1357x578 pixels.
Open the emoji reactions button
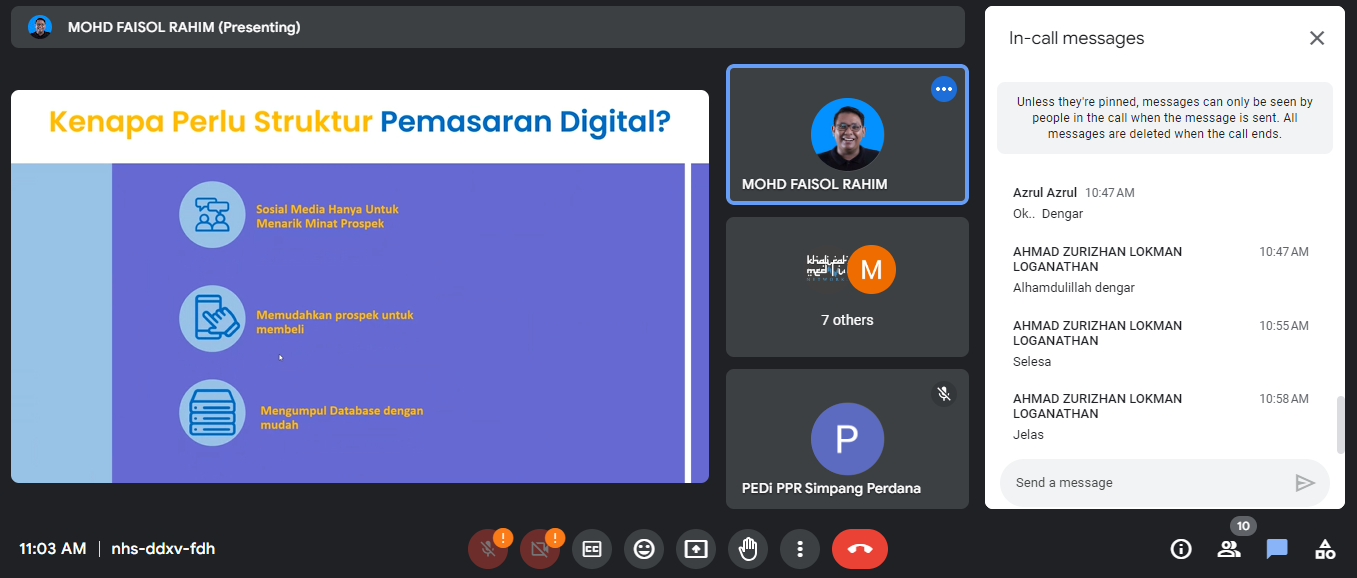pyautogui.click(x=644, y=549)
